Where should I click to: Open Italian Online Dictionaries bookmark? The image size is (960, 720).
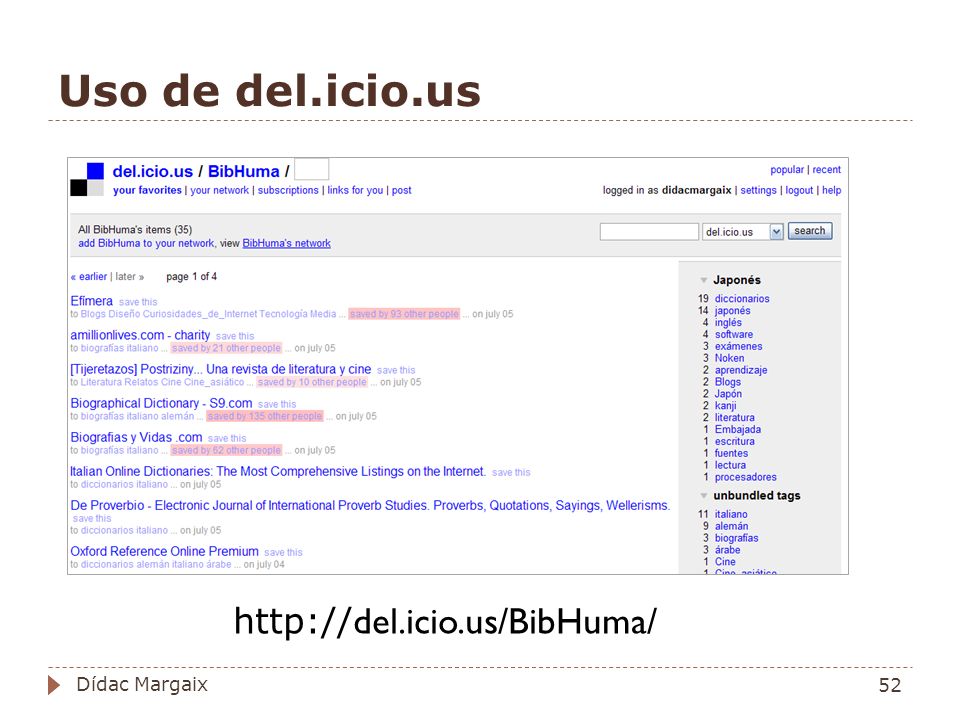click(277, 471)
